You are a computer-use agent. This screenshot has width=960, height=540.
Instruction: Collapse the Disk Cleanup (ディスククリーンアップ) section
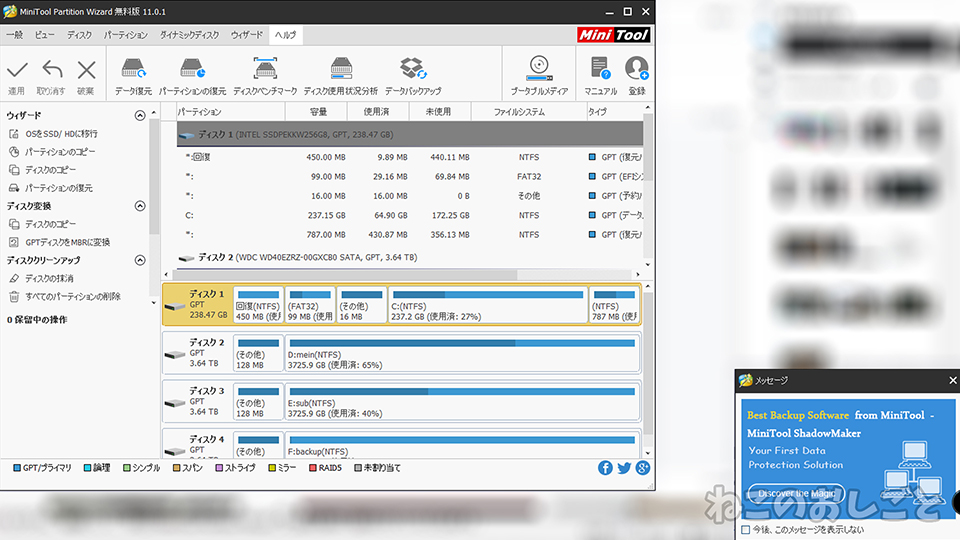[x=140, y=260]
